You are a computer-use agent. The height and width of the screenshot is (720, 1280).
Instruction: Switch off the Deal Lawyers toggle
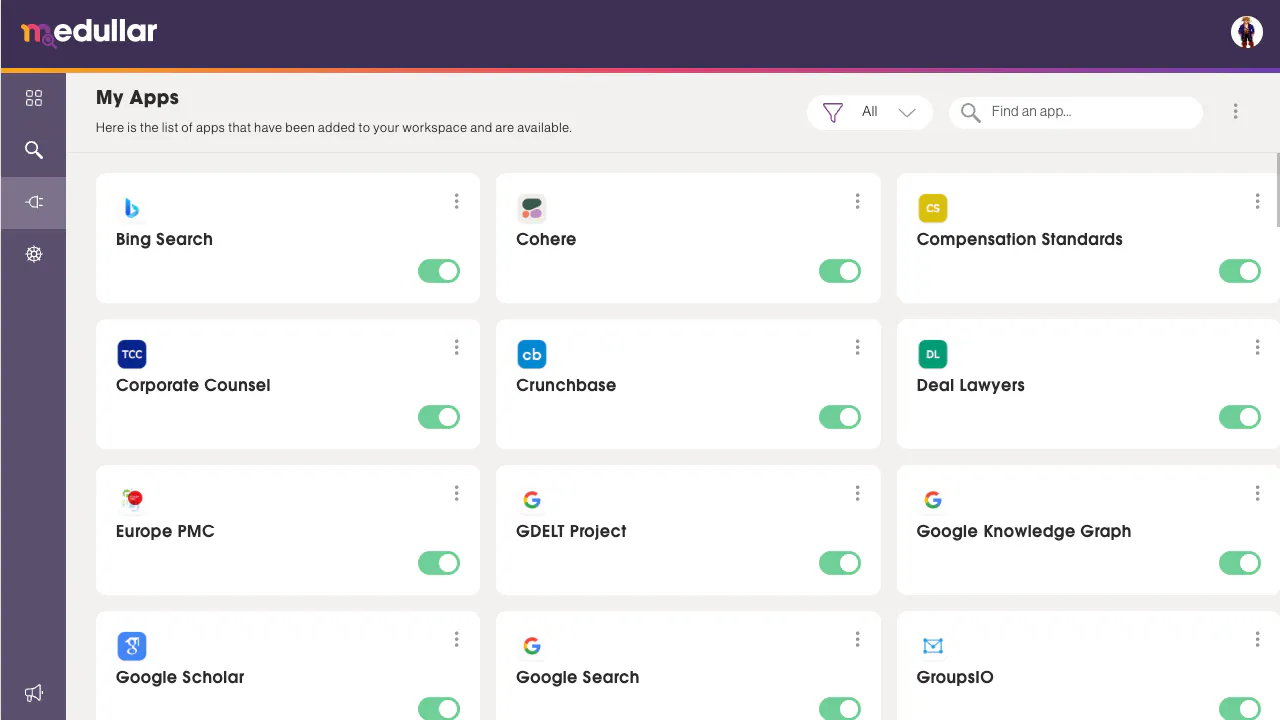pyautogui.click(x=1240, y=417)
